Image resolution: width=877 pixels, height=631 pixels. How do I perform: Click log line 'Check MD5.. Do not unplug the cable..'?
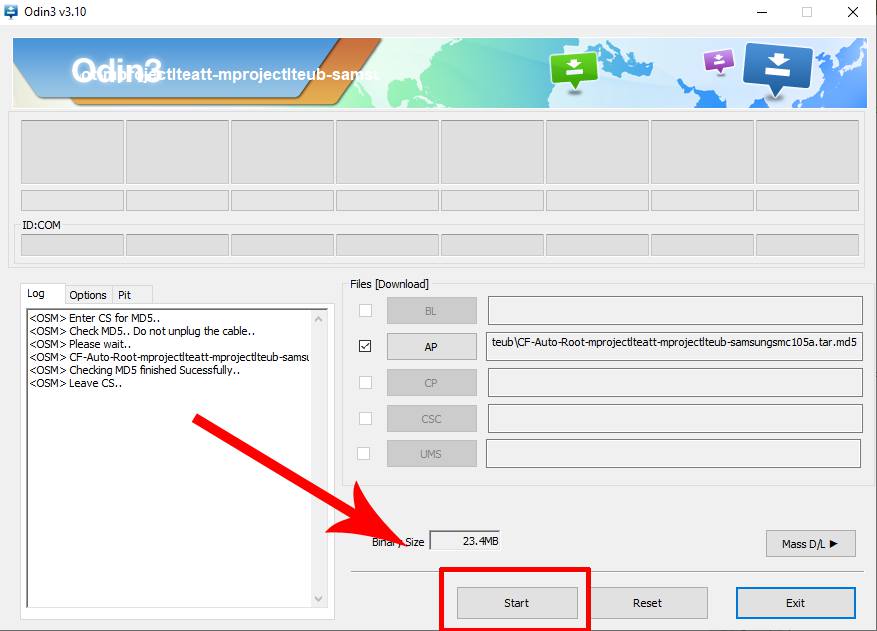(x=142, y=331)
